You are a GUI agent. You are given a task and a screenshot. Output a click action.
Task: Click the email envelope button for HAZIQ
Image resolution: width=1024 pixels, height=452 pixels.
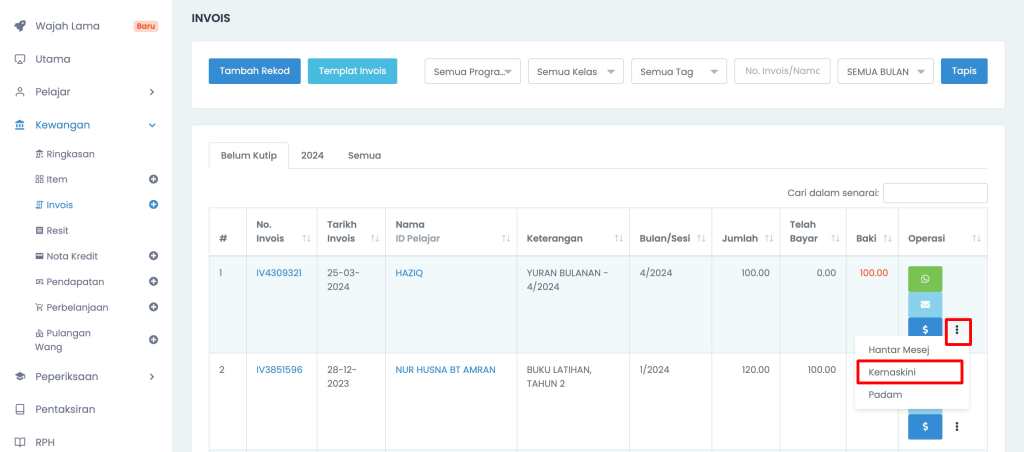925,304
